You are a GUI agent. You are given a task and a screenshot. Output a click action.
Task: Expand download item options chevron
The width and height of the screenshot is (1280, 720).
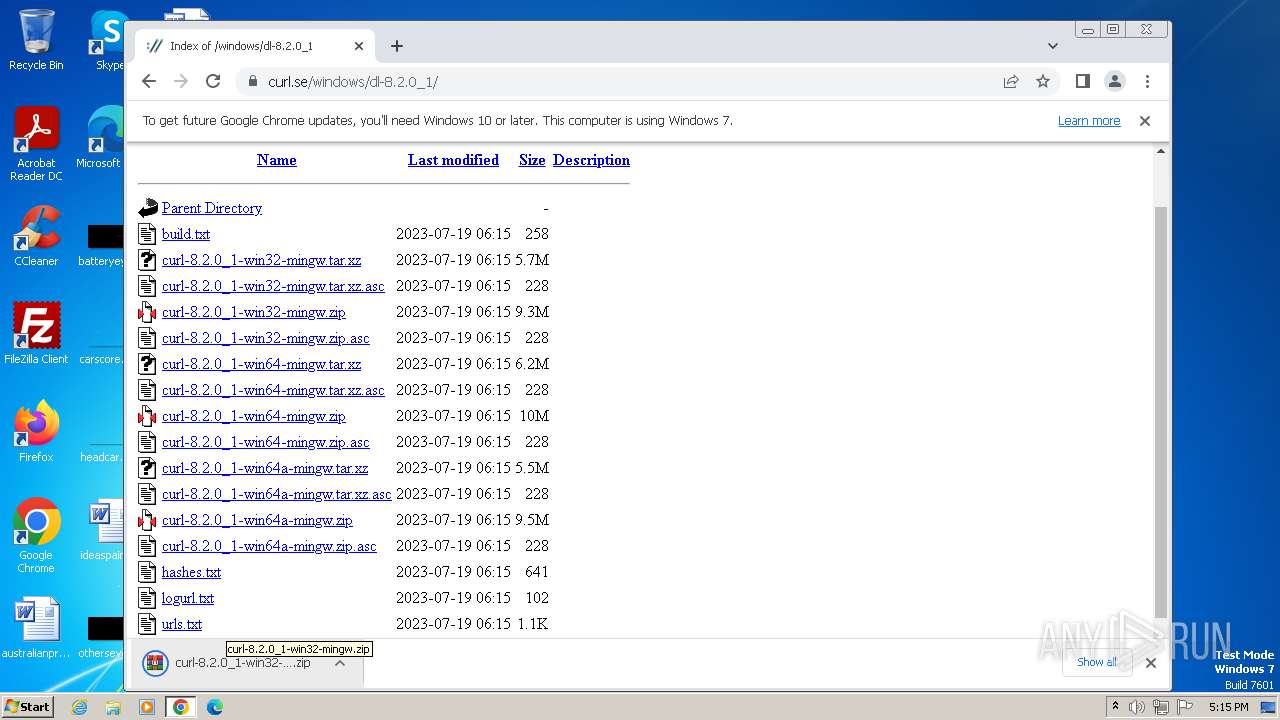click(x=340, y=662)
